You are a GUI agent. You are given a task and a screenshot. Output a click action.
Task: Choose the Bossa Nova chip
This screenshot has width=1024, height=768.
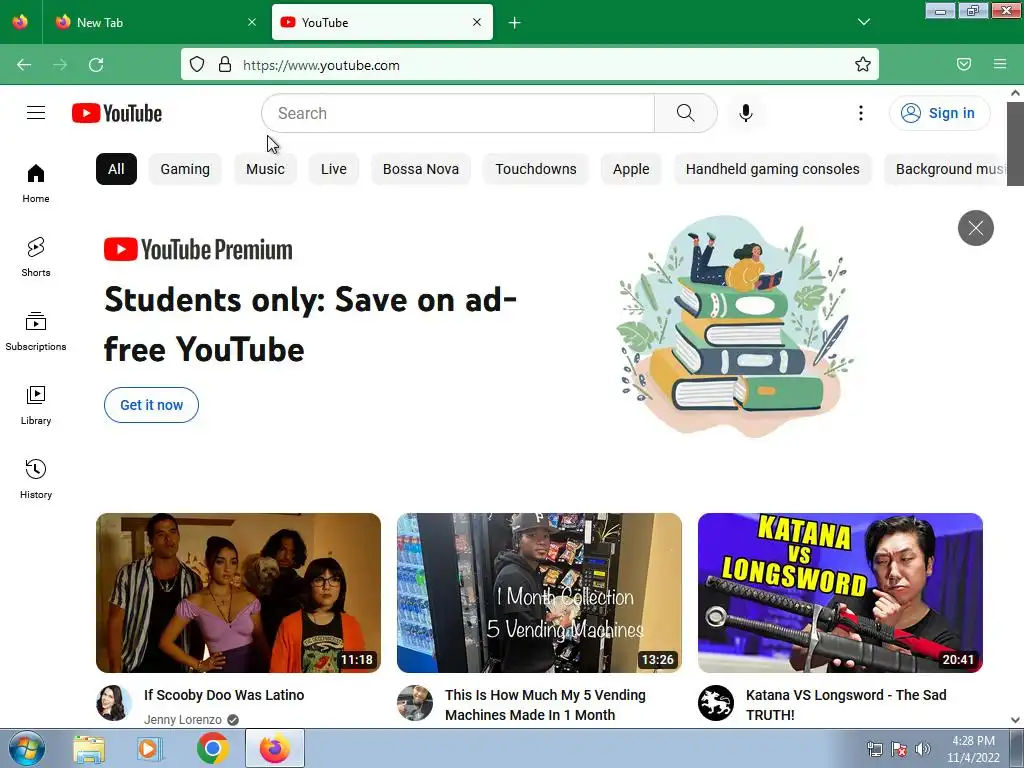[421, 169]
